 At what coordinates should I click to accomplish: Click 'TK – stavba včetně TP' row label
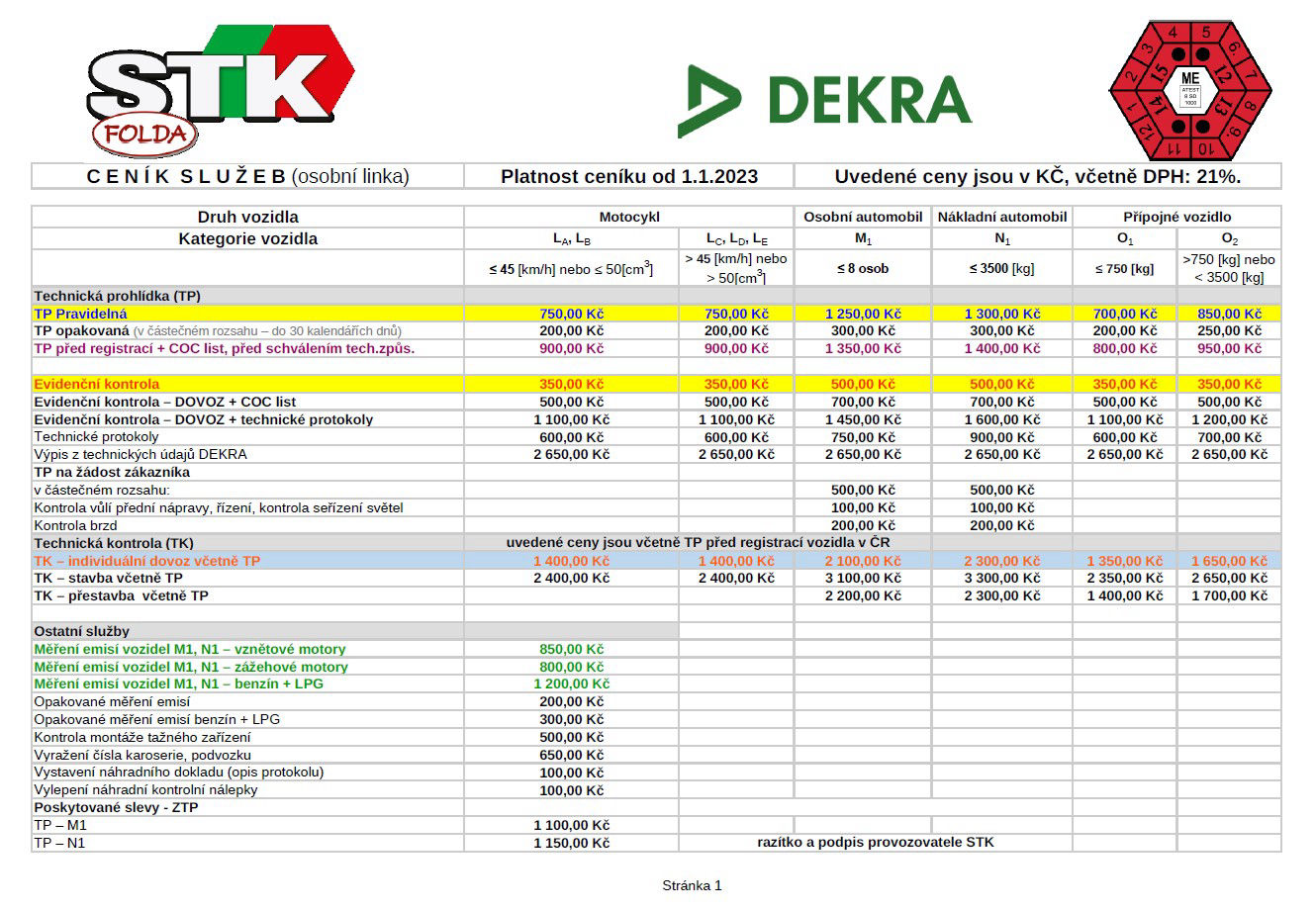[x=109, y=579]
